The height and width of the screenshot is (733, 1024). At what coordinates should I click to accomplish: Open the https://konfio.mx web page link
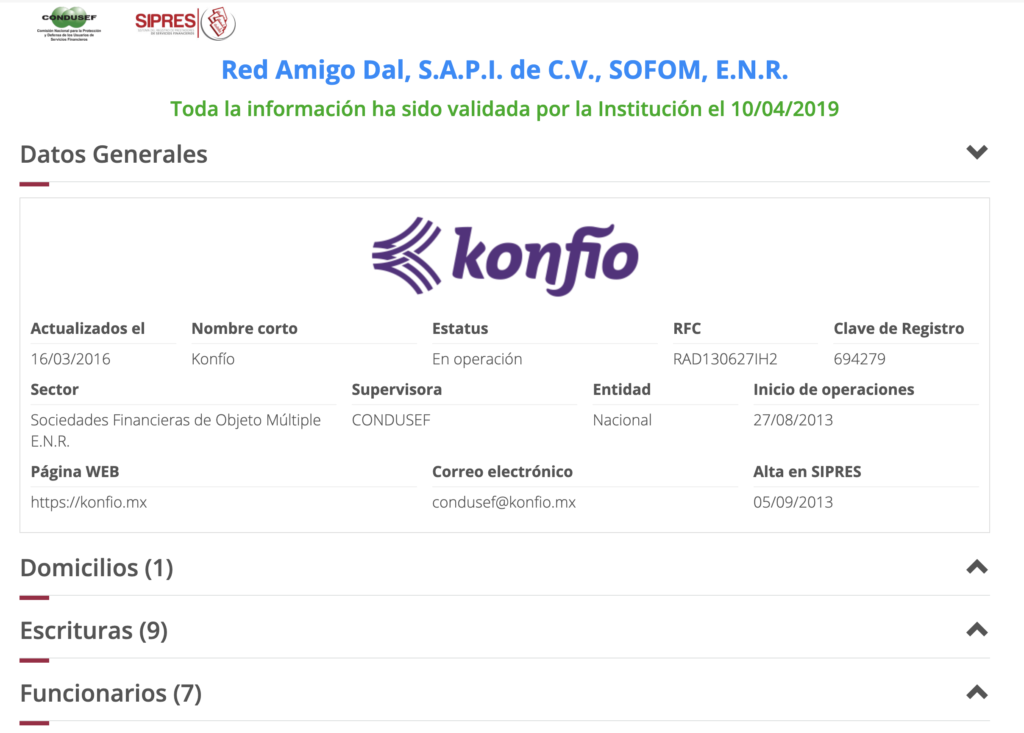click(x=89, y=502)
